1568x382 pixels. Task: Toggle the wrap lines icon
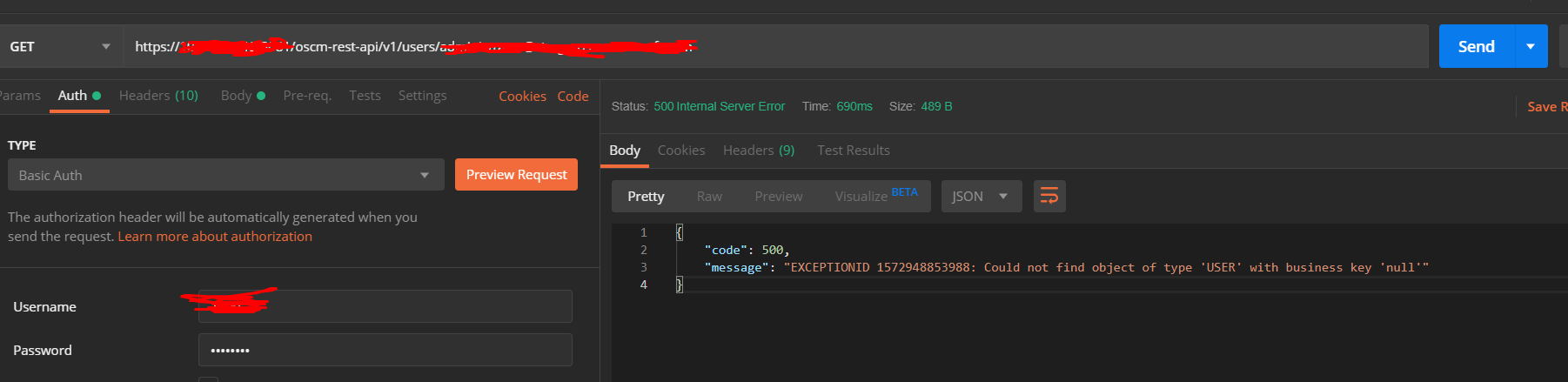tap(1049, 197)
